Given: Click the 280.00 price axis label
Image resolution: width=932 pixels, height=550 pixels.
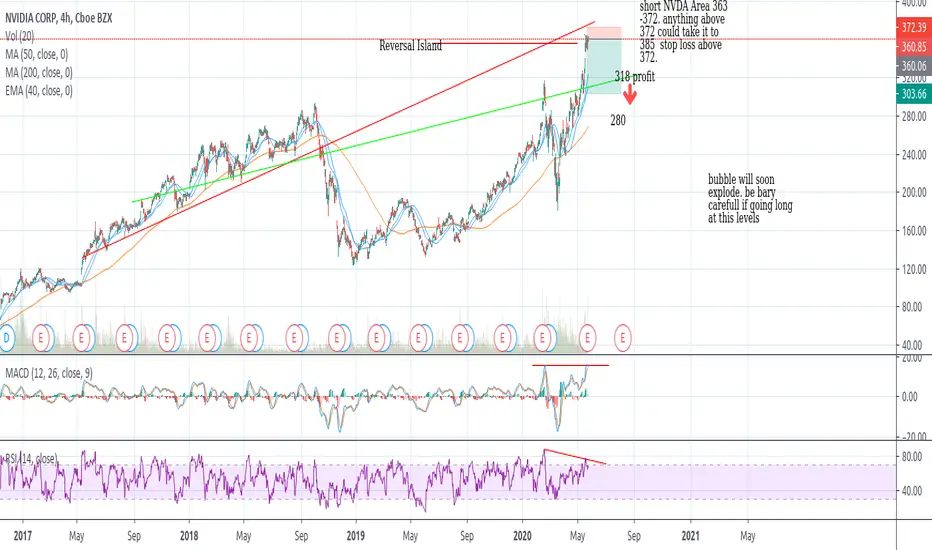Looking at the screenshot, I should coord(914,116).
